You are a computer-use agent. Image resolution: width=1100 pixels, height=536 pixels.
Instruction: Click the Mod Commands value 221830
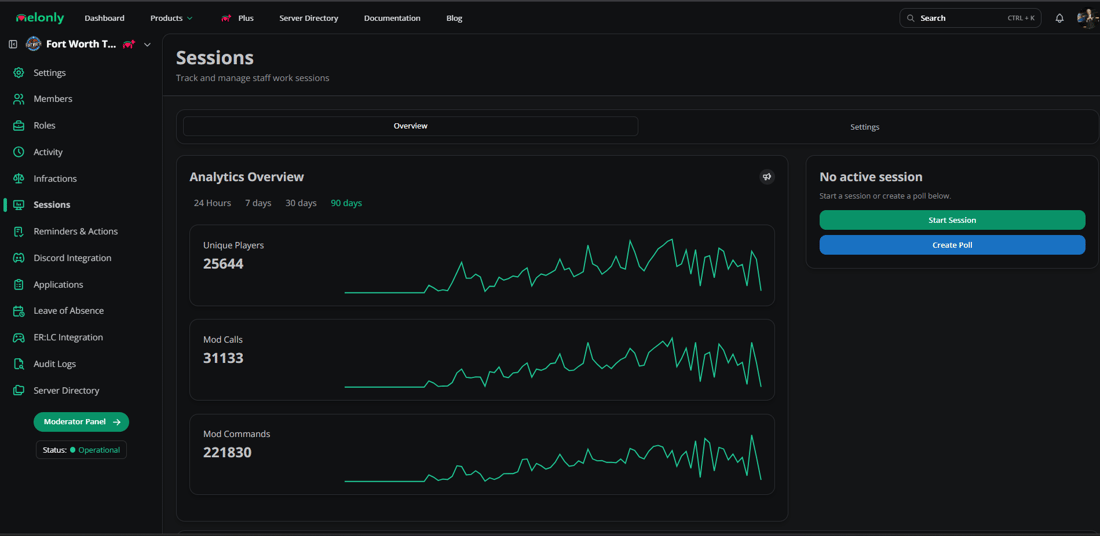(x=227, y=453)
